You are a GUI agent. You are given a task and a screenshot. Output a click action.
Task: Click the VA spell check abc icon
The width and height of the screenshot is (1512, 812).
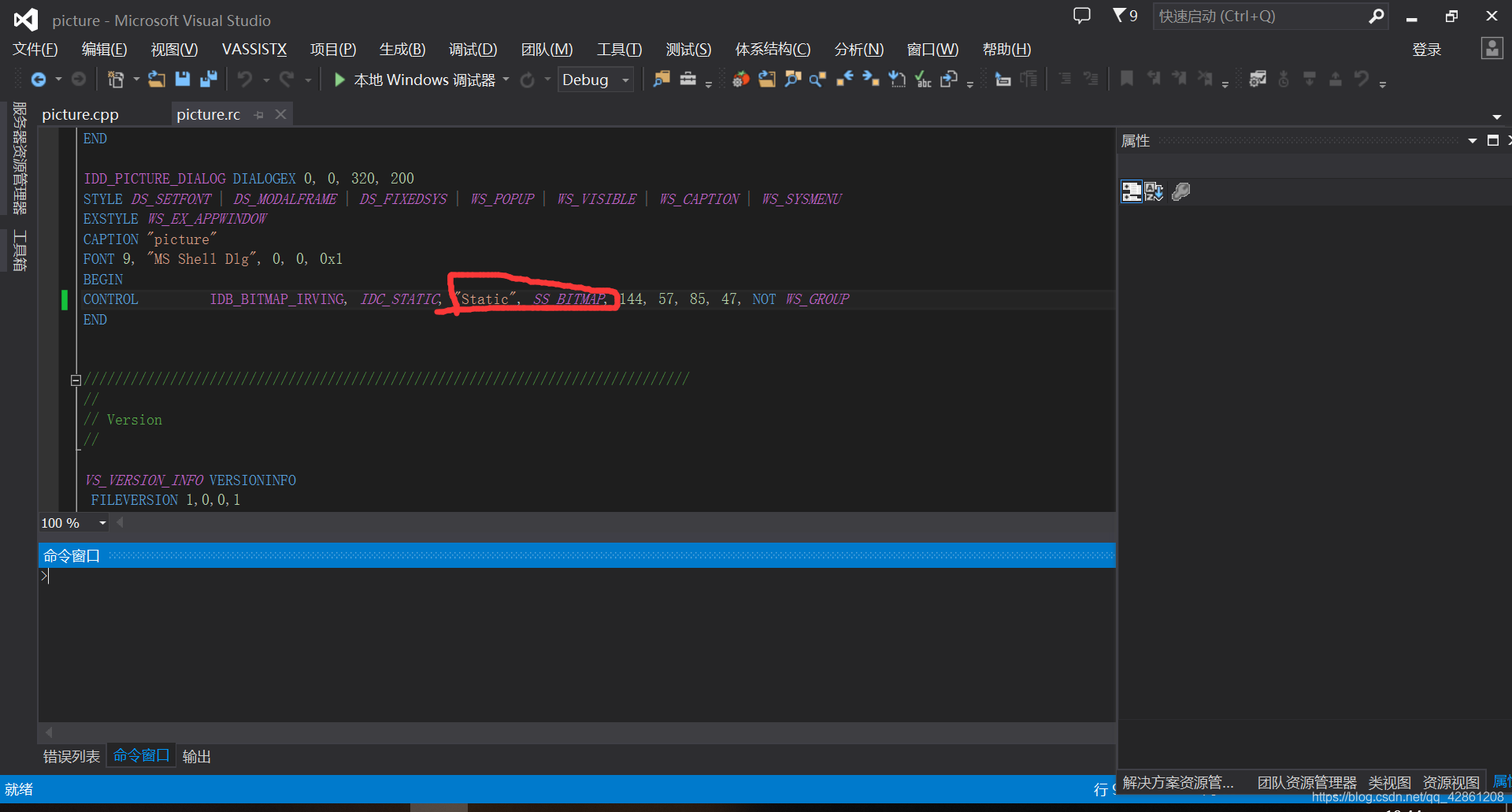(x=923, y=79)
